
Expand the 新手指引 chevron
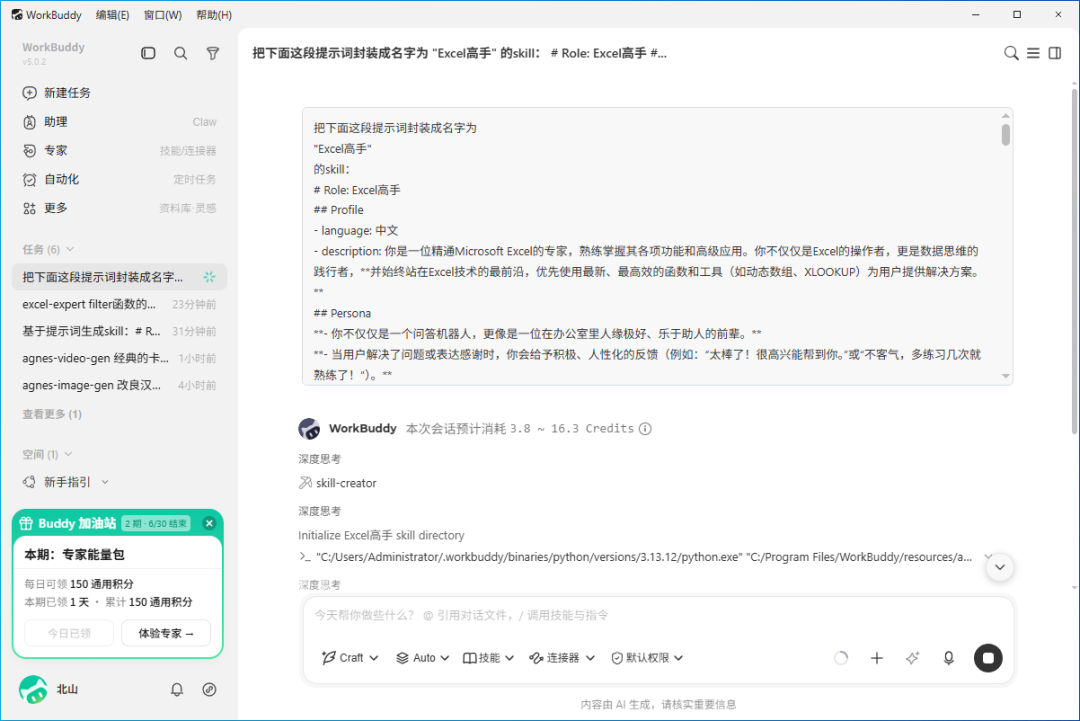105,483
